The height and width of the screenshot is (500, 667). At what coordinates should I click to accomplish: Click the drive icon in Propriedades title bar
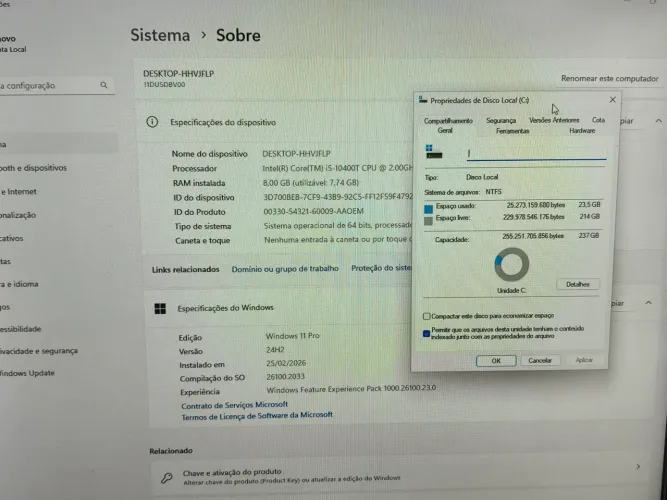tap(423, 100)
